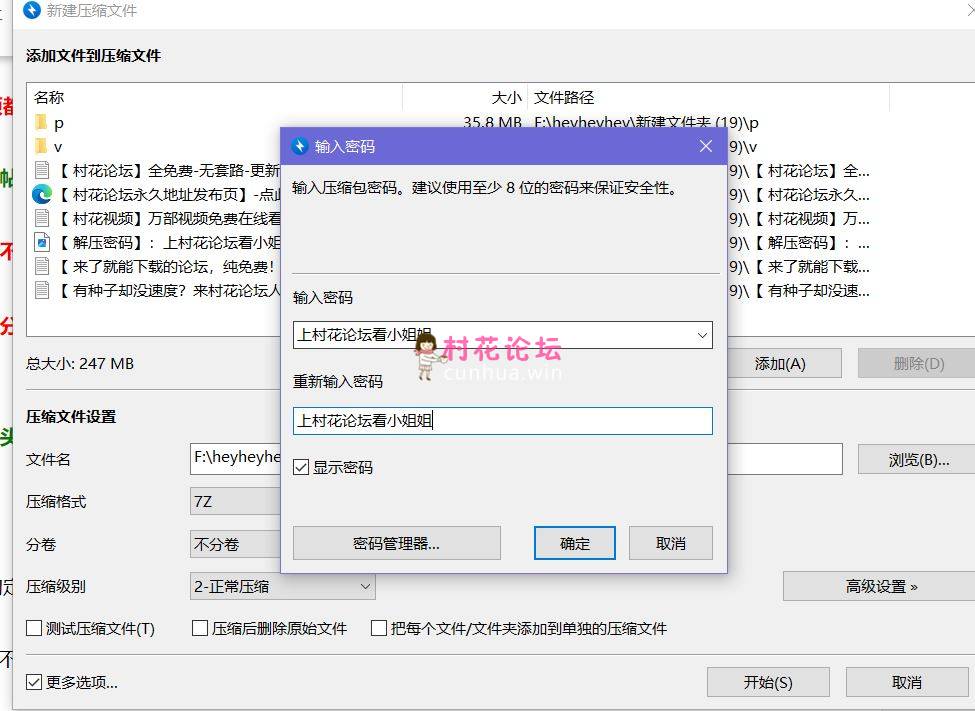Open 密码管理器... button
Image resolution: width=975 pixels, height=711 pixels.
(x=396, y=543)
